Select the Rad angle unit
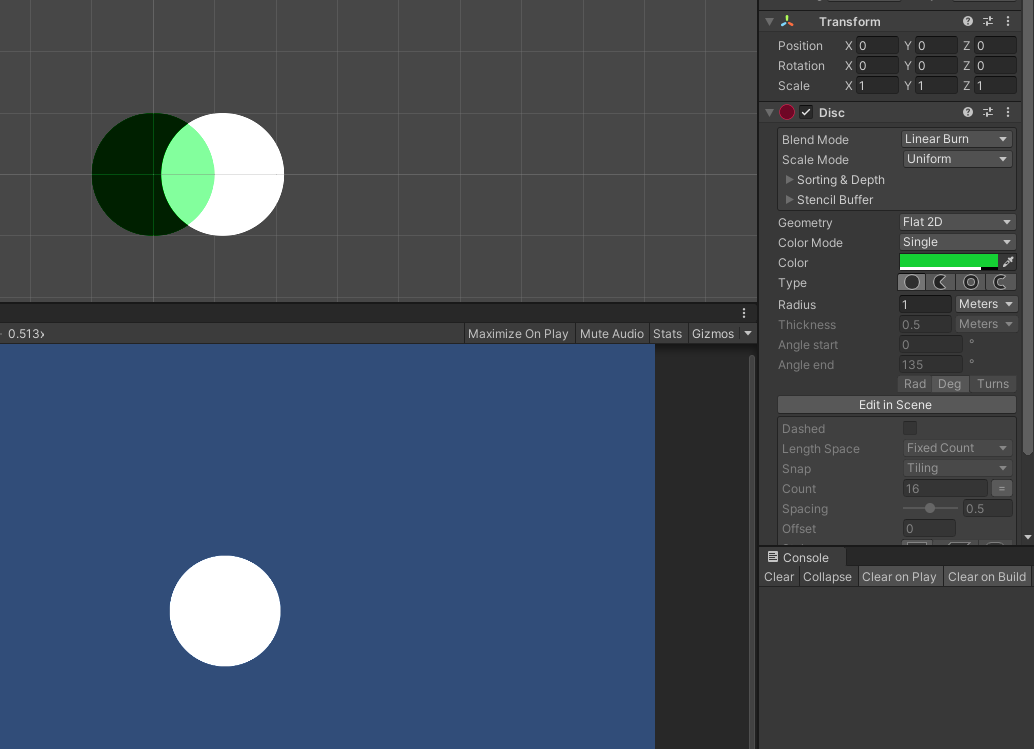 915,384
